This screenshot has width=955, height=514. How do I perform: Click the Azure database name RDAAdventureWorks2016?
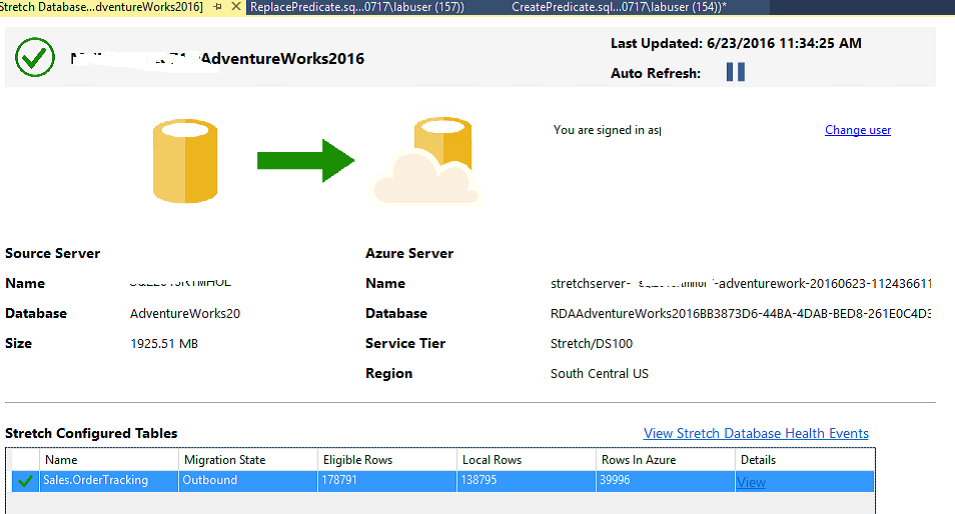(741, 314)
